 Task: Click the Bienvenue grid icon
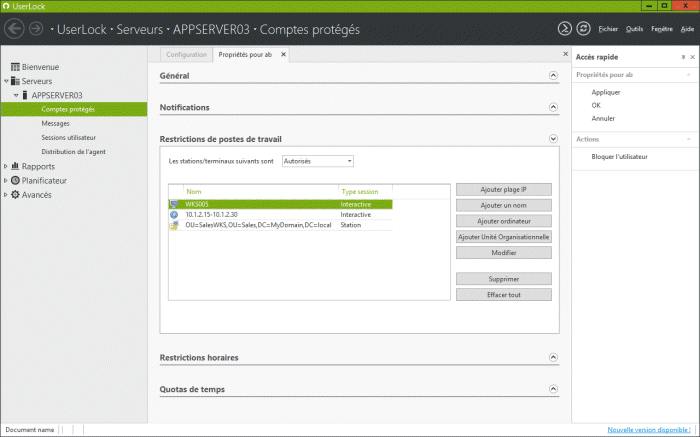[x=15, y=67]
